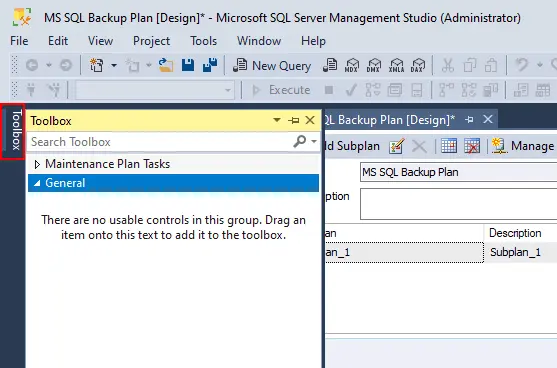
Task: Open the Window menu
Action: (x=259, y=41)
